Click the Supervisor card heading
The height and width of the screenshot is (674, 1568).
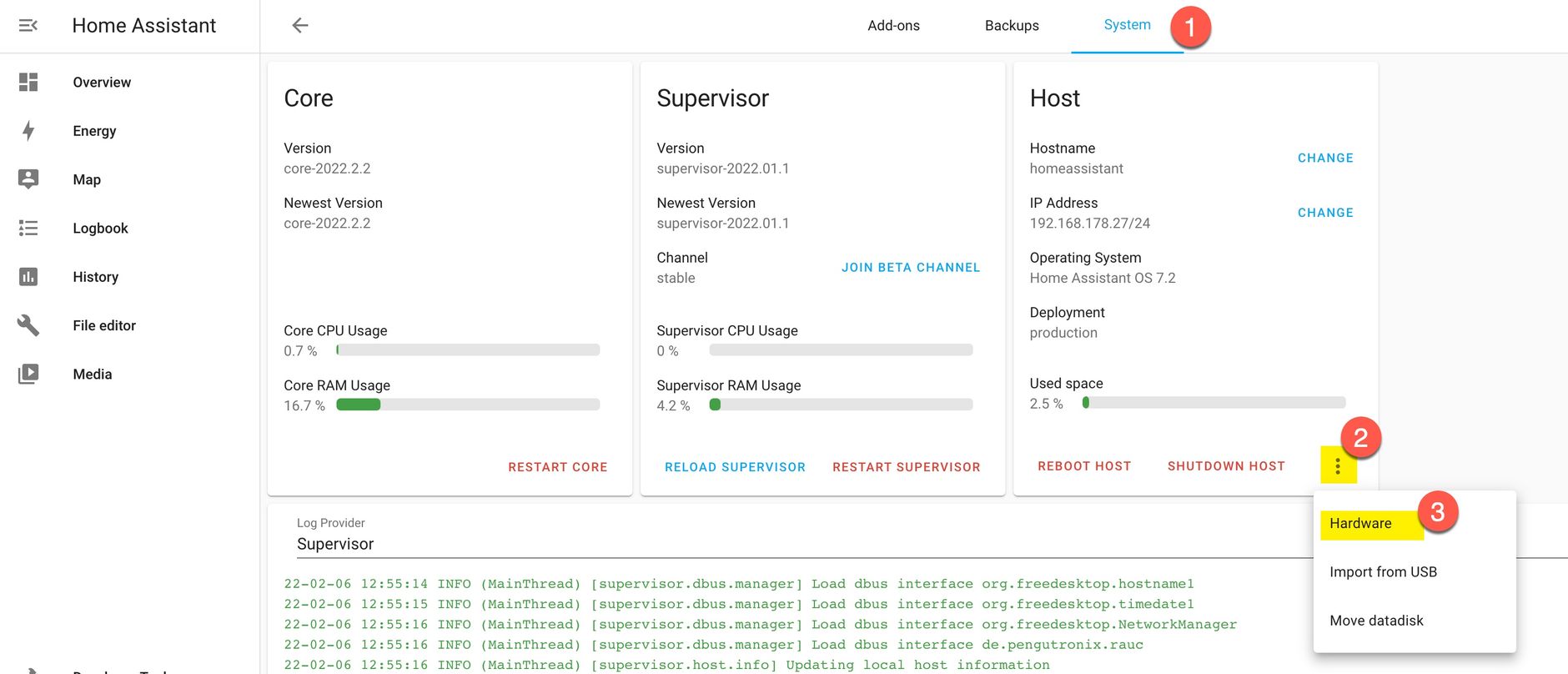(713, 98)
